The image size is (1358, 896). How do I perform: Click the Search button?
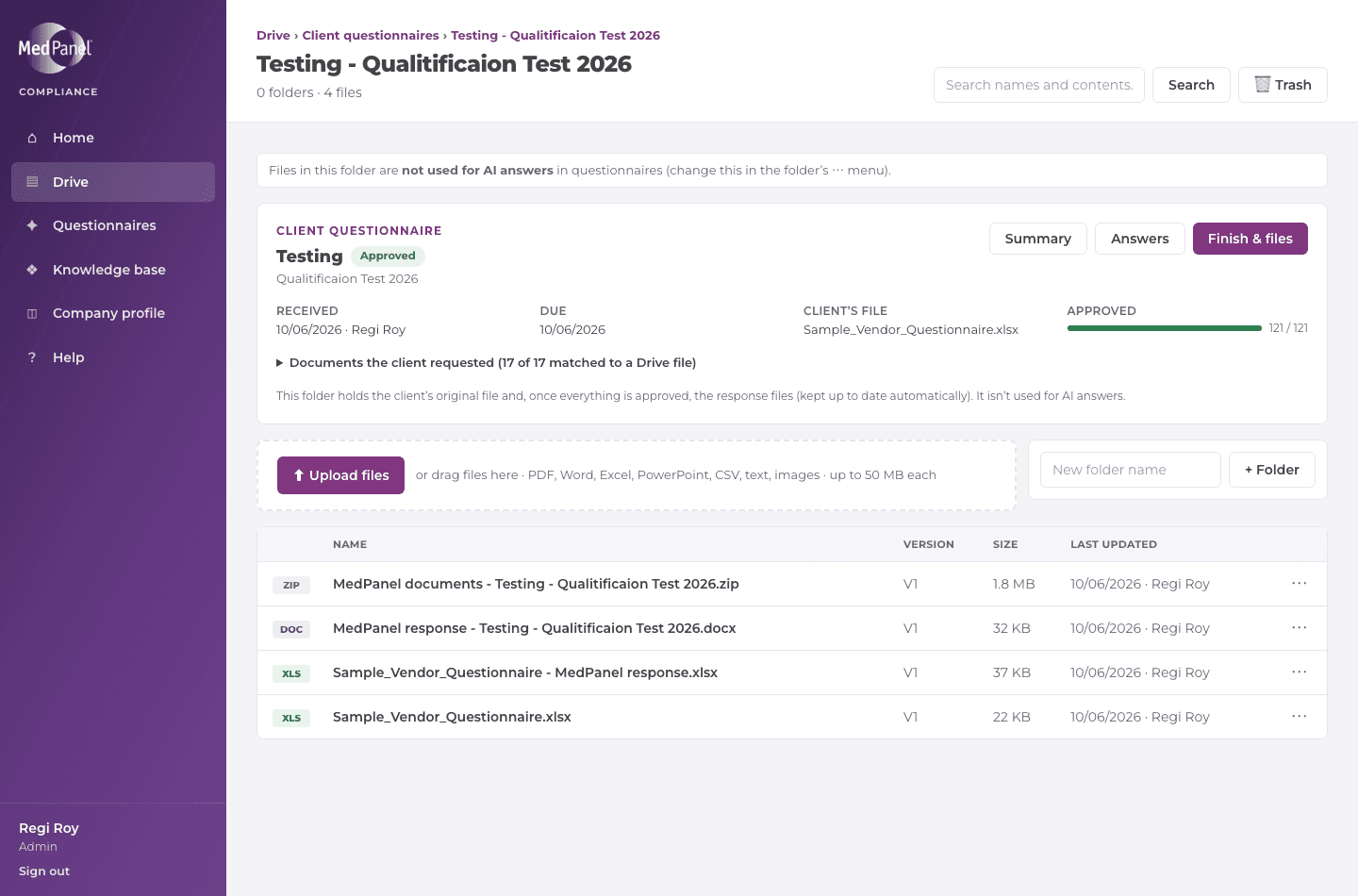pyautogui.click(x=1191, y=85)
